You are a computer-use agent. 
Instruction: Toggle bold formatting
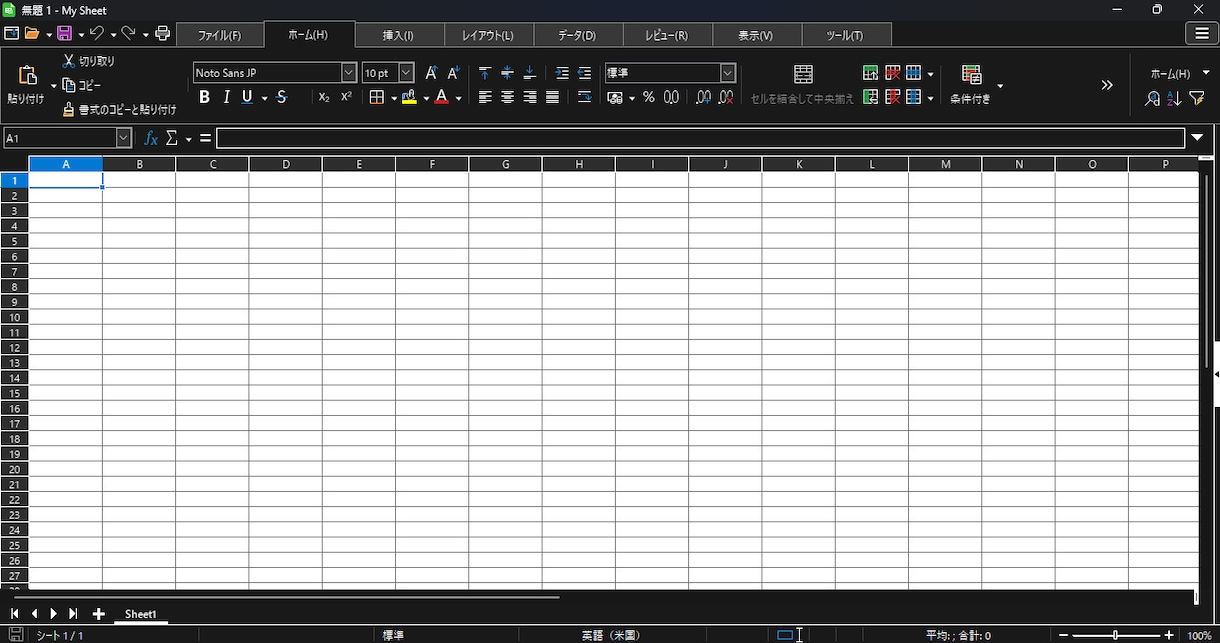pos(205,97)
